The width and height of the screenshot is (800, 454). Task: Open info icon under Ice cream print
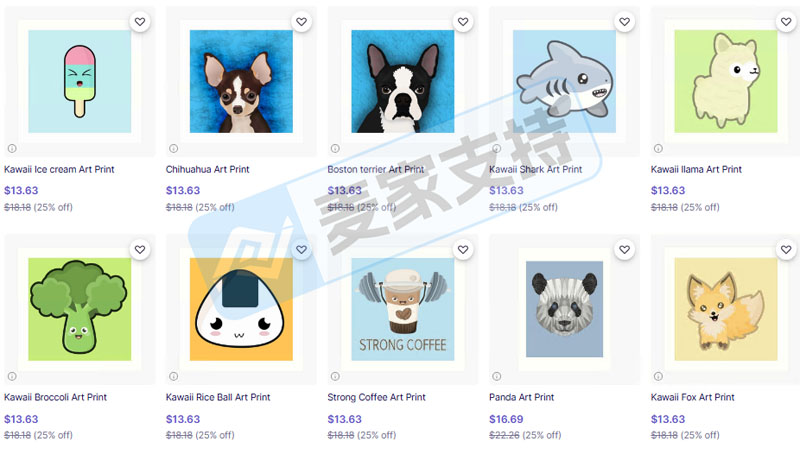tap(12, 148)
